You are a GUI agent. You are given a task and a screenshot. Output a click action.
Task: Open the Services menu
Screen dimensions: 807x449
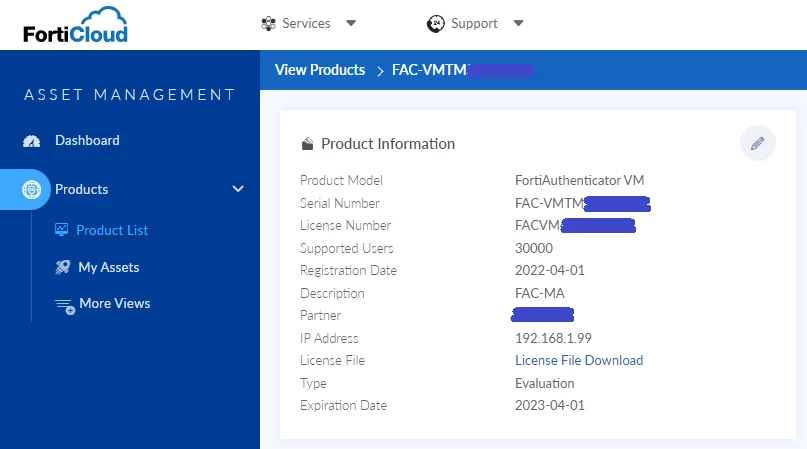(x=306, y=24)
